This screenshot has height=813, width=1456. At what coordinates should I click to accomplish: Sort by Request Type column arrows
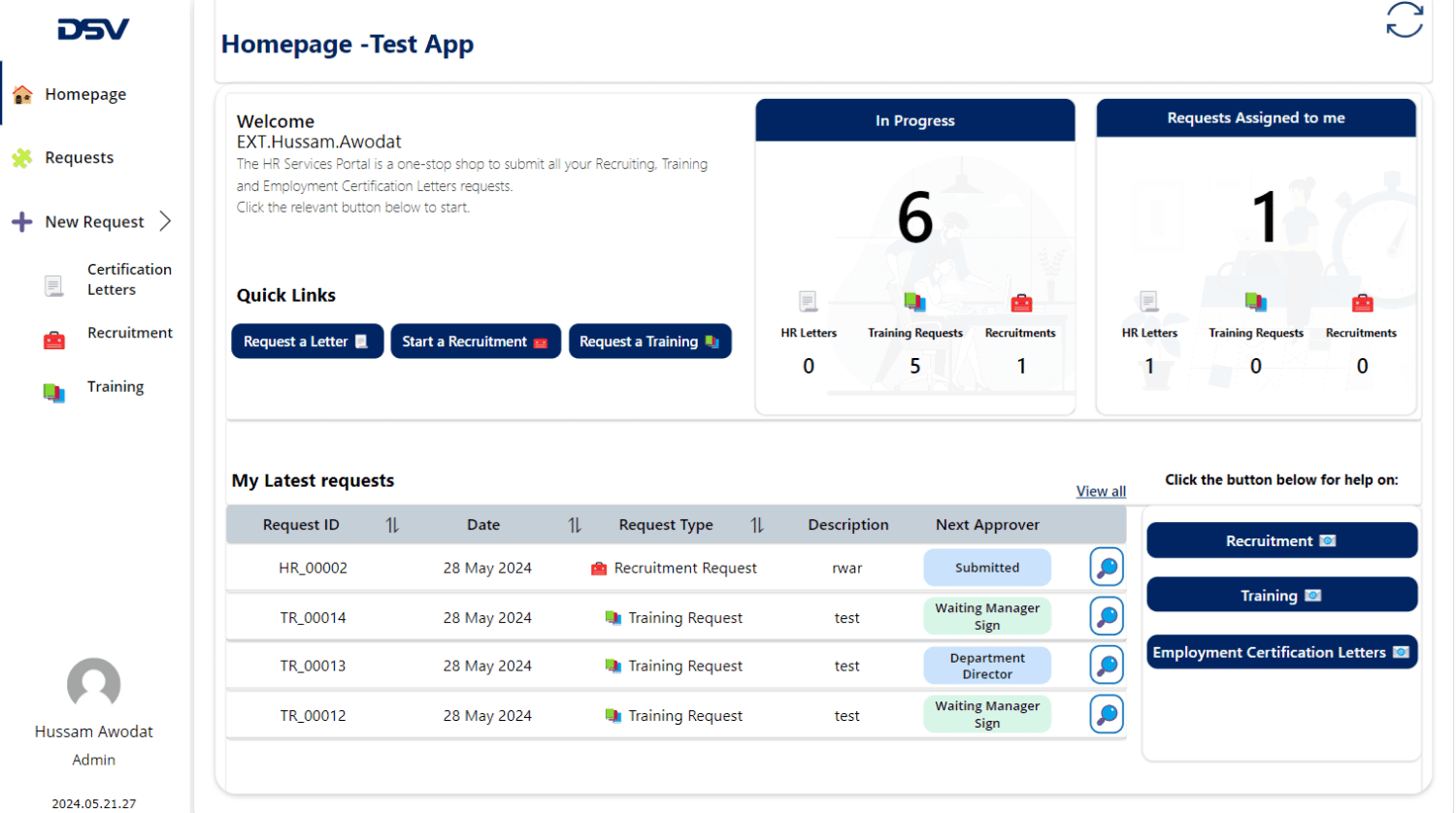pyautogui.click(x=757, y=525)
